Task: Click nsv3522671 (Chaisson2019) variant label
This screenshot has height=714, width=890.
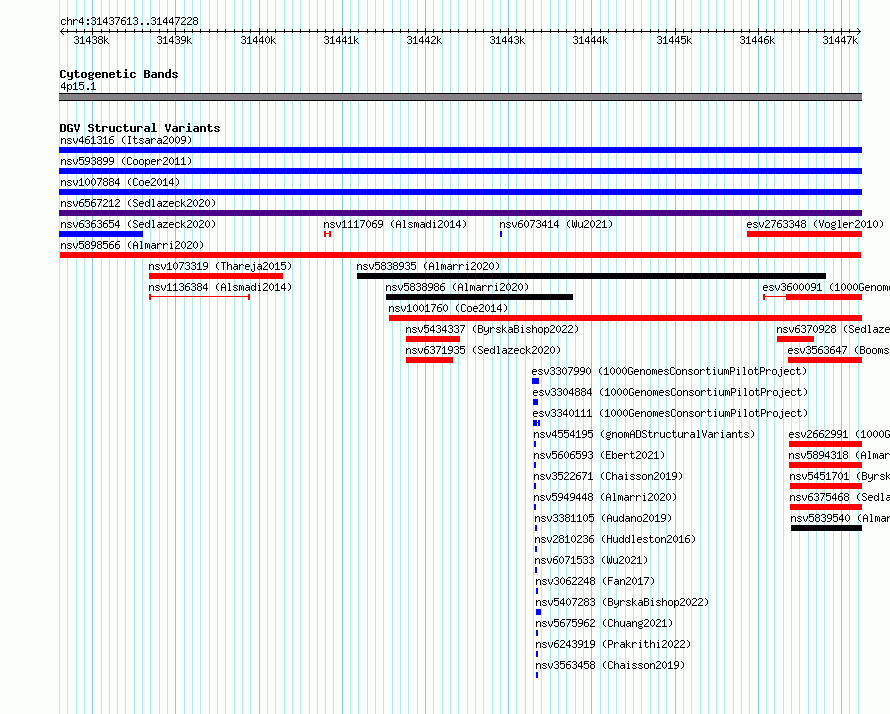Action: [x=608, y=476]
